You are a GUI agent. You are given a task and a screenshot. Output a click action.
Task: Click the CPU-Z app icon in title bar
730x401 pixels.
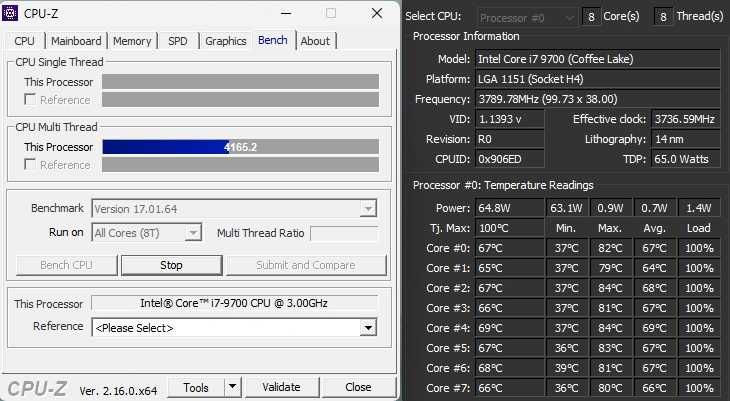pos(10,13)
